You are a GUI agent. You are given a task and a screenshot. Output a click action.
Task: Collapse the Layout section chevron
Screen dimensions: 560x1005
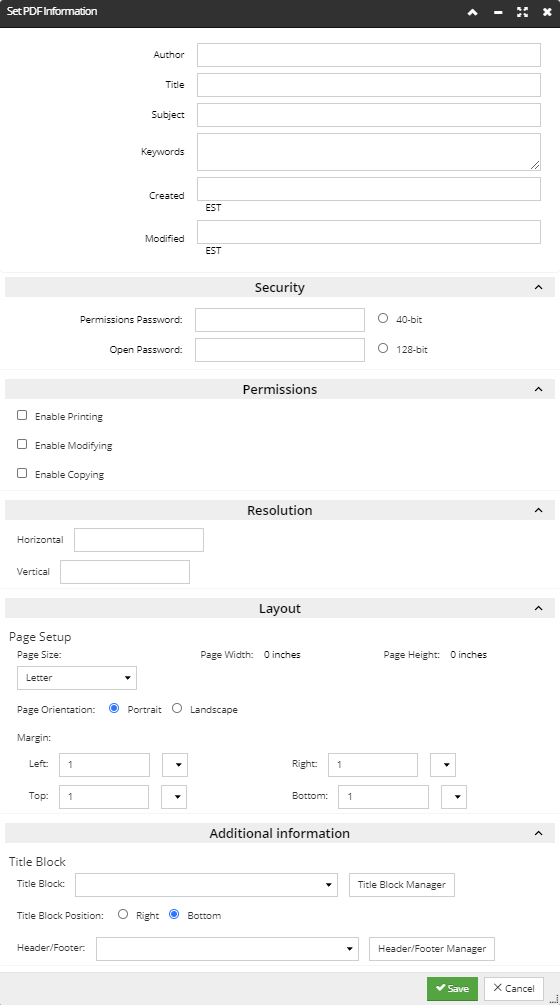(x=538, y=608)
